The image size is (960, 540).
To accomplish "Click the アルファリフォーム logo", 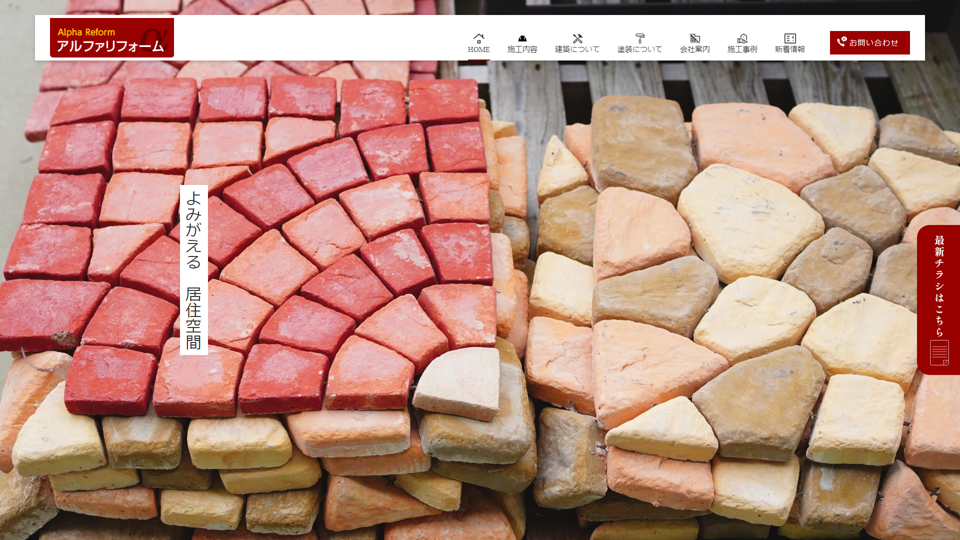I will point(112,38).
